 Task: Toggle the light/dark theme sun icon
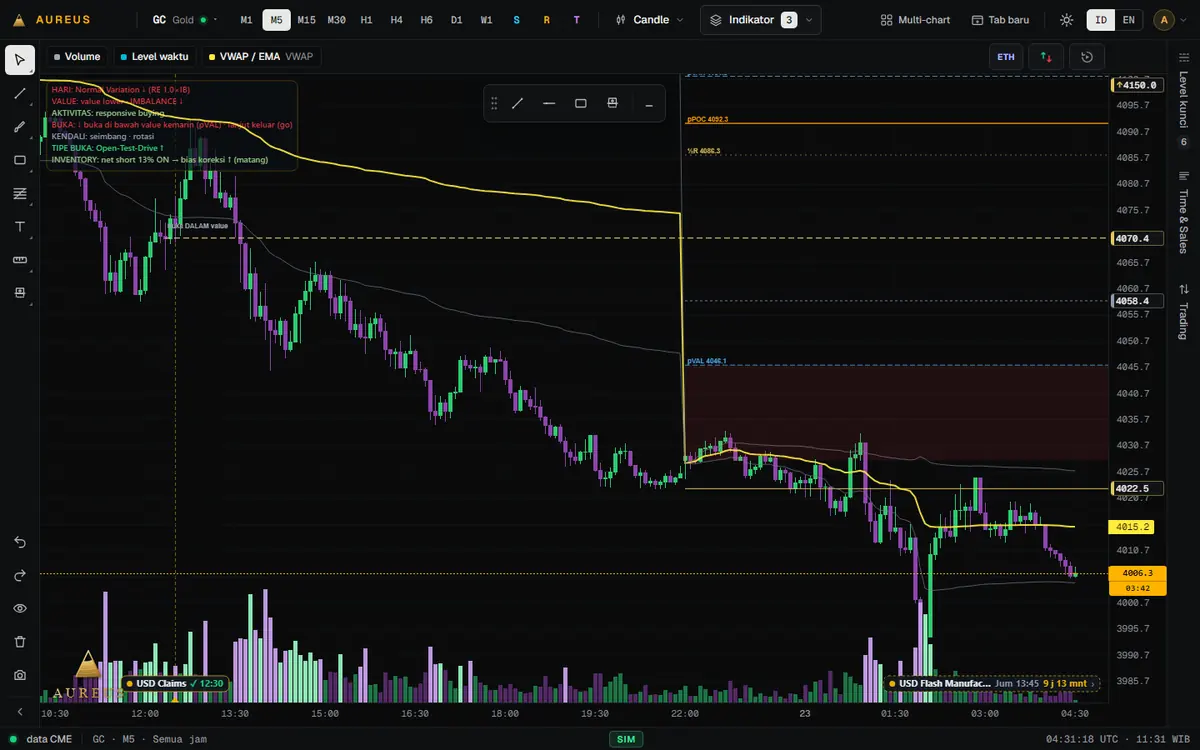1067,20
